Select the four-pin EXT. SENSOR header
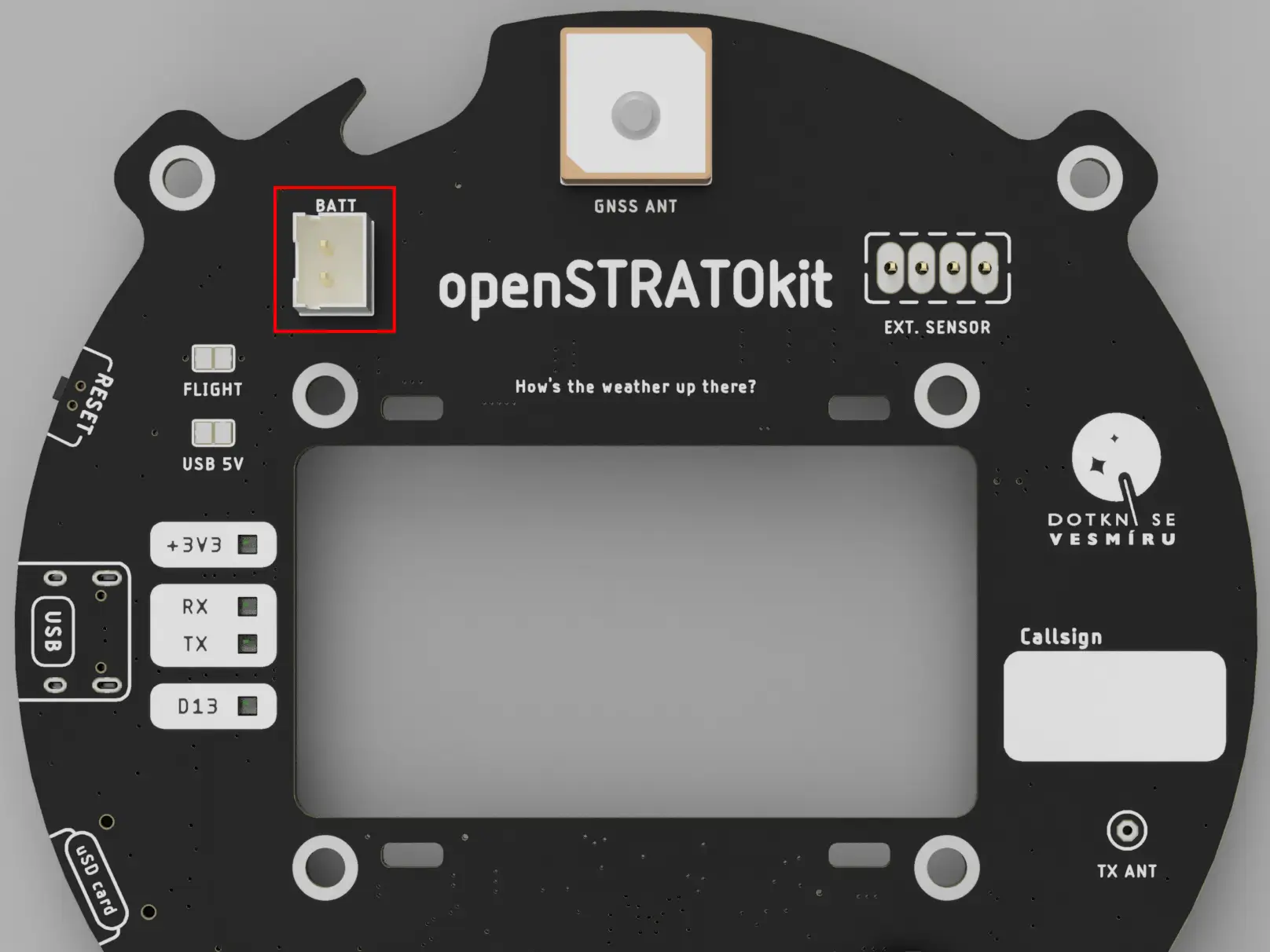This screenshot has width=1270, height=952. 938,268
